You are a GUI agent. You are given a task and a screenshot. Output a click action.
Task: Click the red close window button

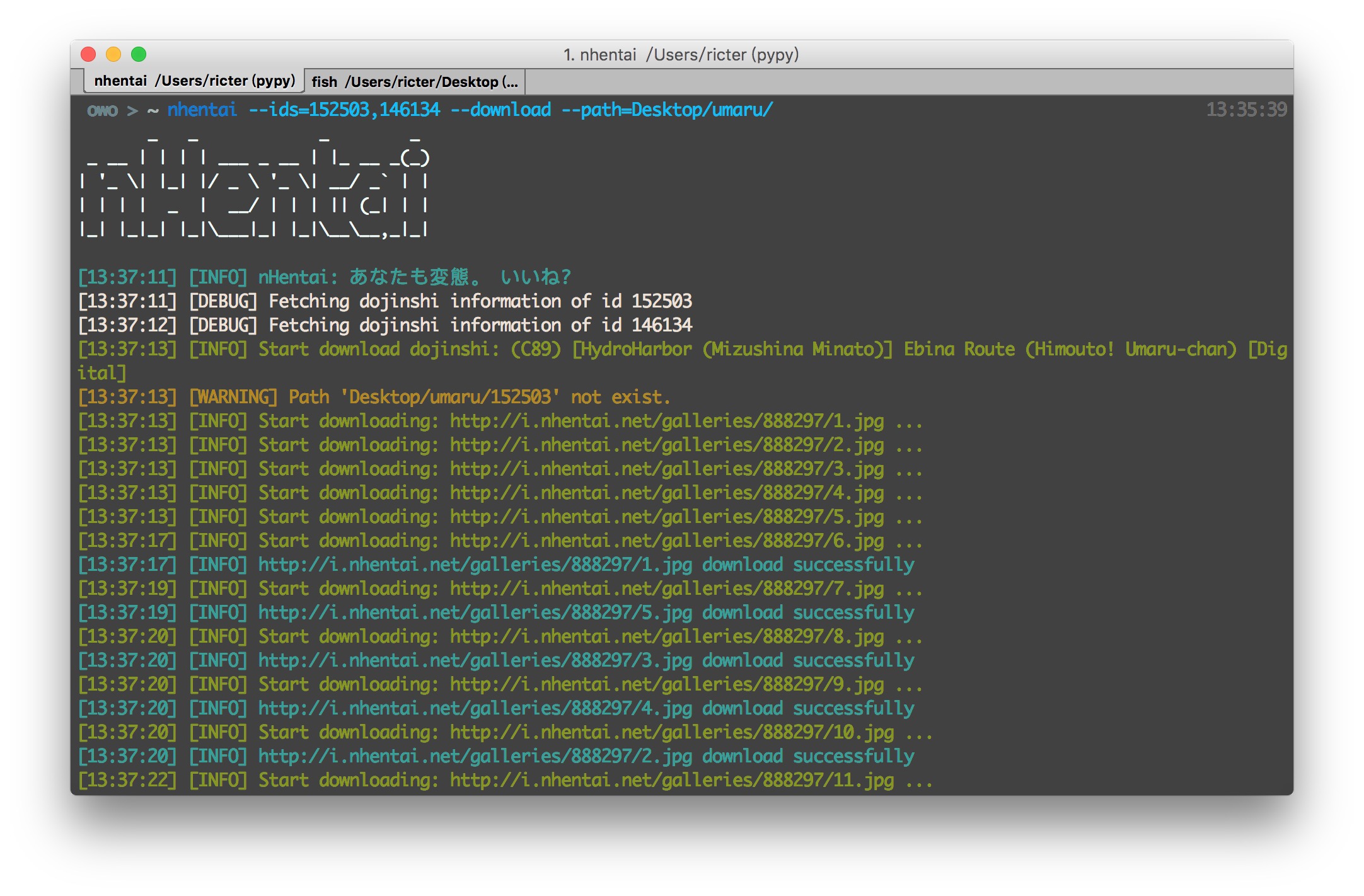point(88,54)
